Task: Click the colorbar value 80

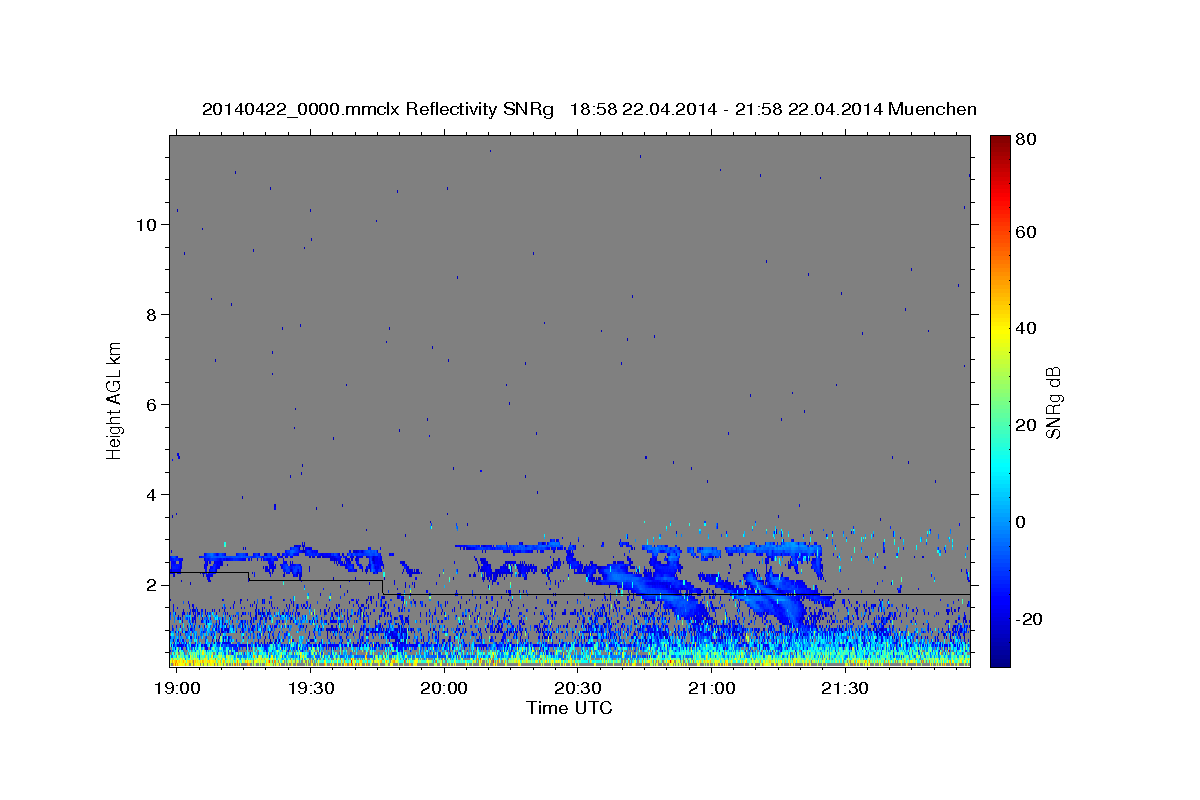Action: point(1027,140)
